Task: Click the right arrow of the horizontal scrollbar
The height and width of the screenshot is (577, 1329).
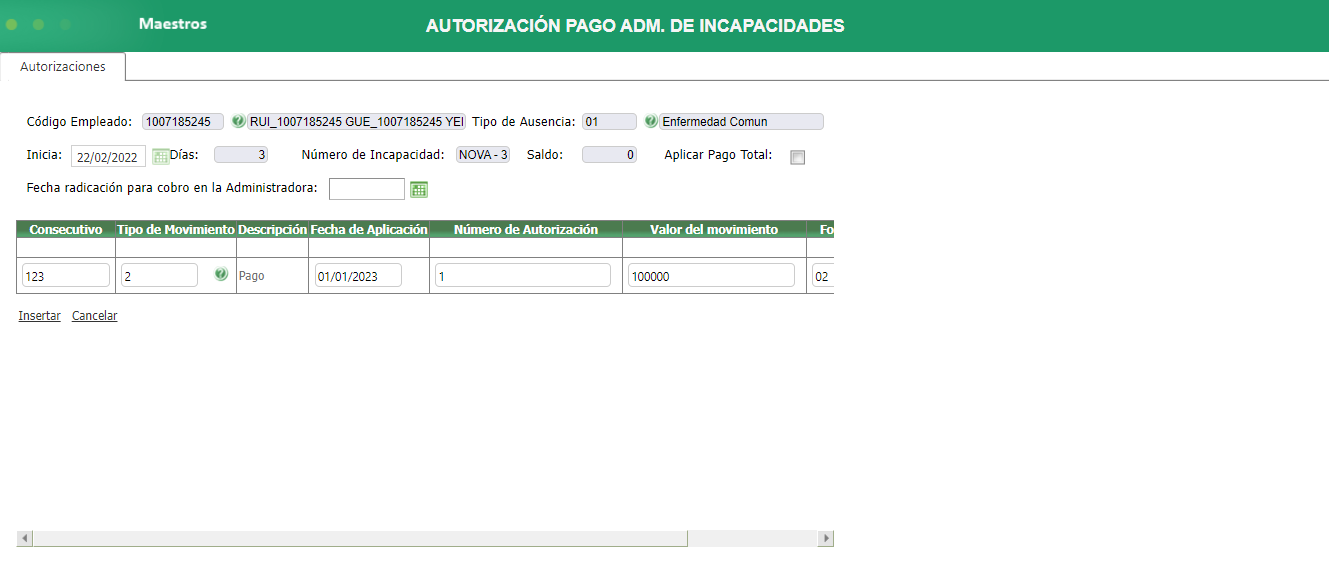Action: pos(826,538)
